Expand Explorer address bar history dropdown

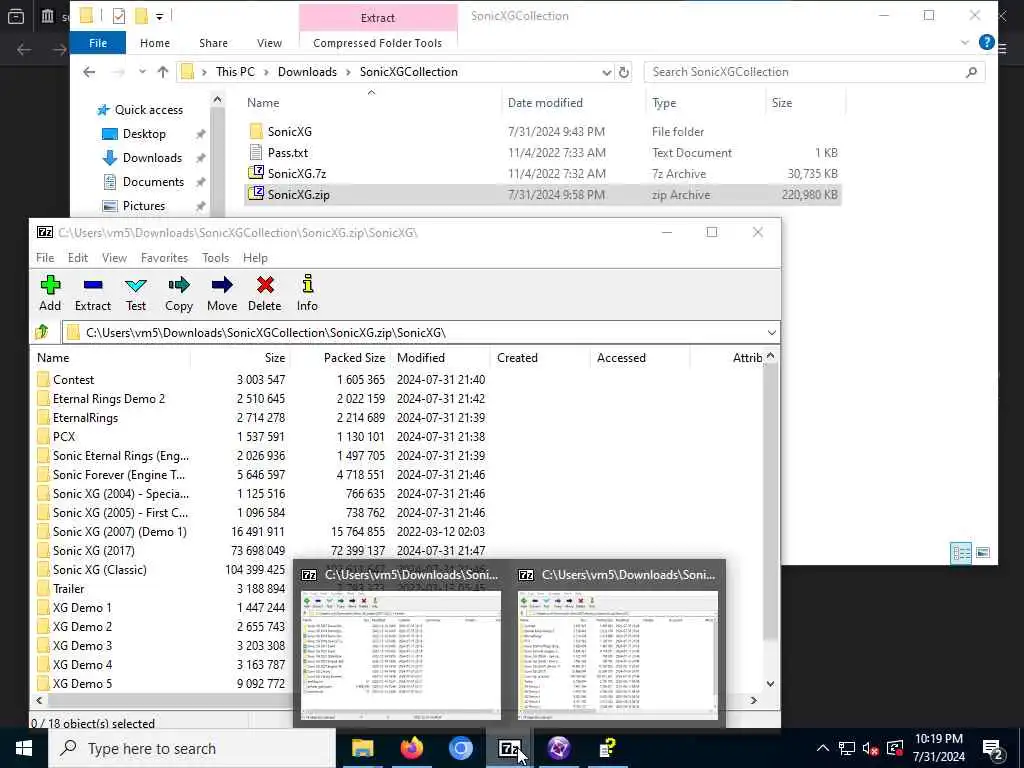[606, 72]
